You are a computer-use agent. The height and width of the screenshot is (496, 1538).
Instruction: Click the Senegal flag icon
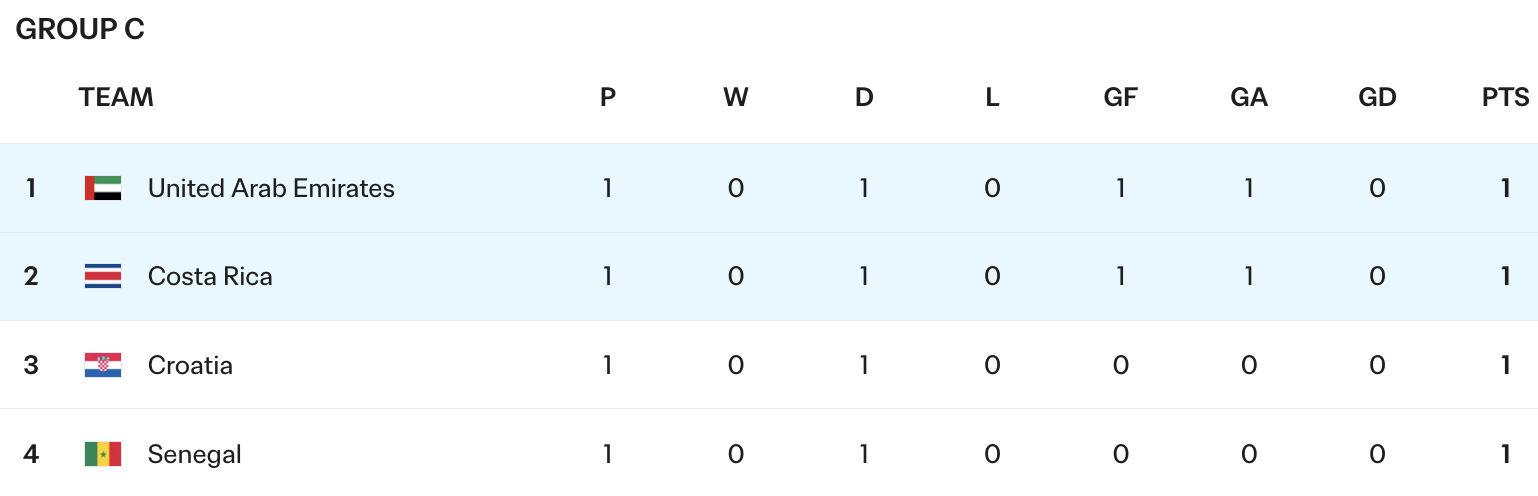(x=103, y=454)
